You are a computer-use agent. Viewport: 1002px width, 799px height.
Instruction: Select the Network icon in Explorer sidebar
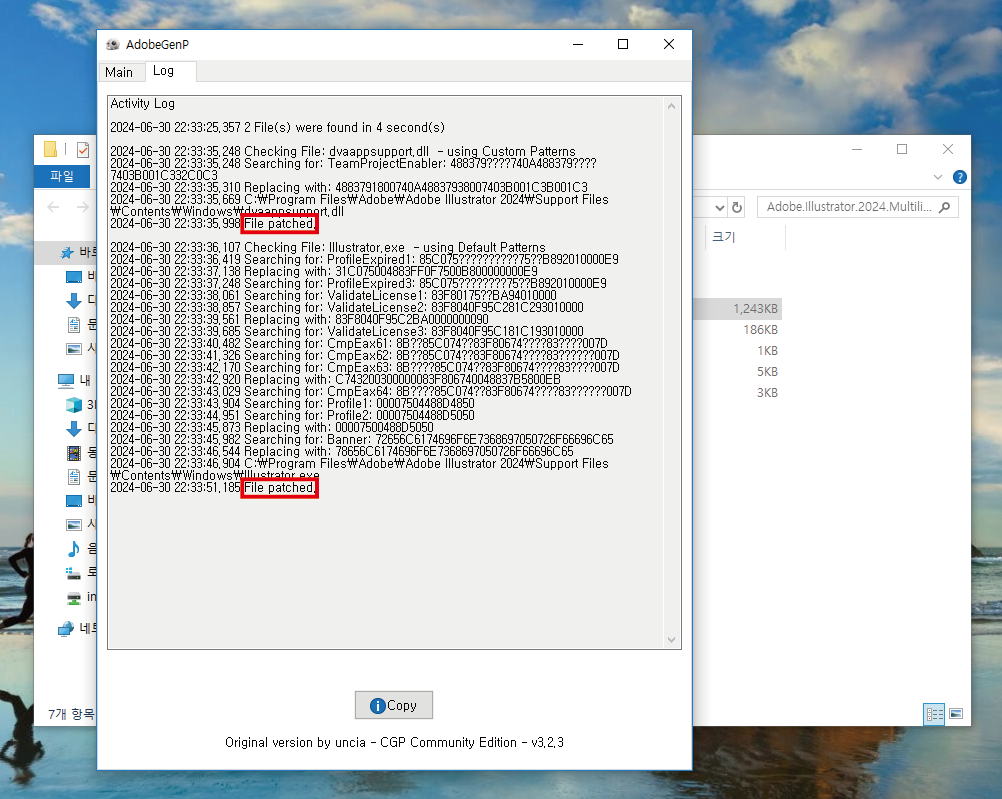tap(66, 629)
